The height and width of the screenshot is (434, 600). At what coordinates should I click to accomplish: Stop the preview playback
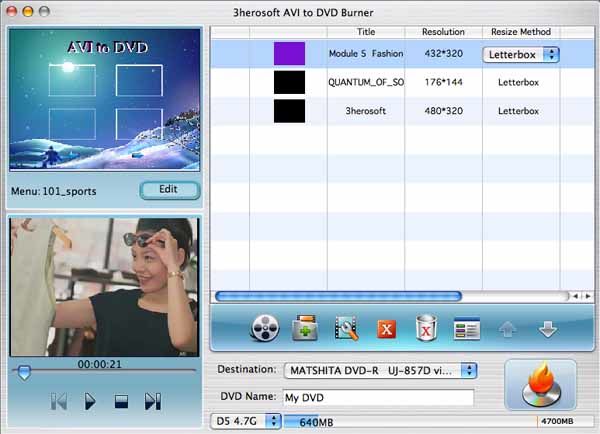(121, 401)
